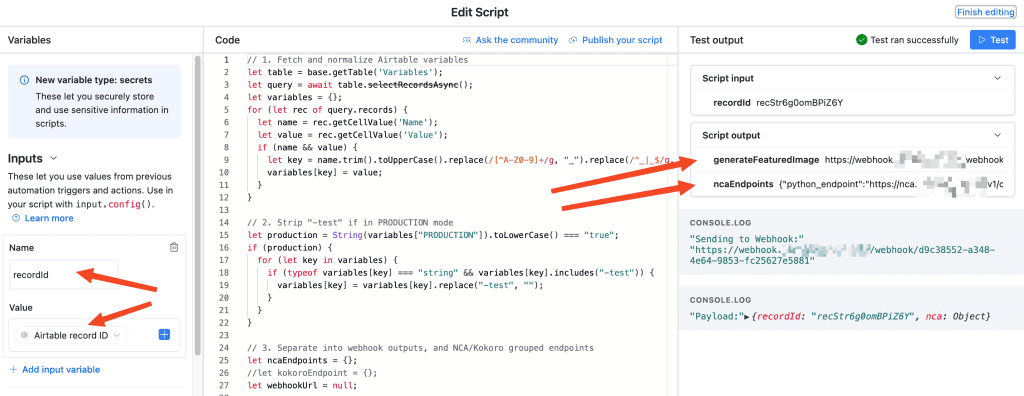Open Publish your script link
The image size is (1024, 396).
622,40
